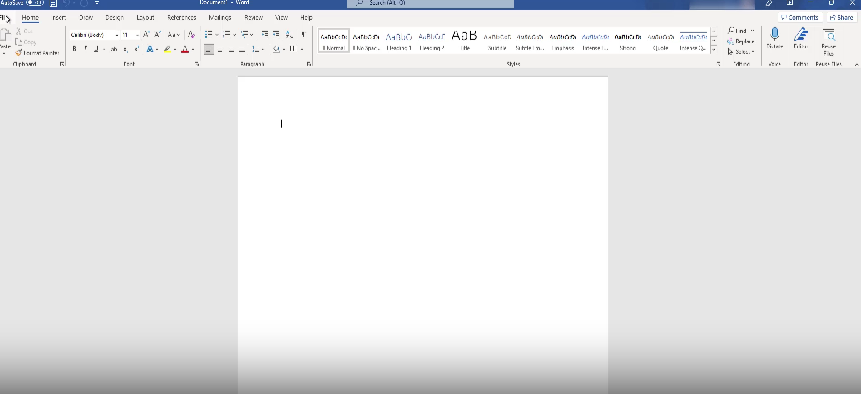Apply yellow text highlight color
The image size is (861, 394).
167,49
